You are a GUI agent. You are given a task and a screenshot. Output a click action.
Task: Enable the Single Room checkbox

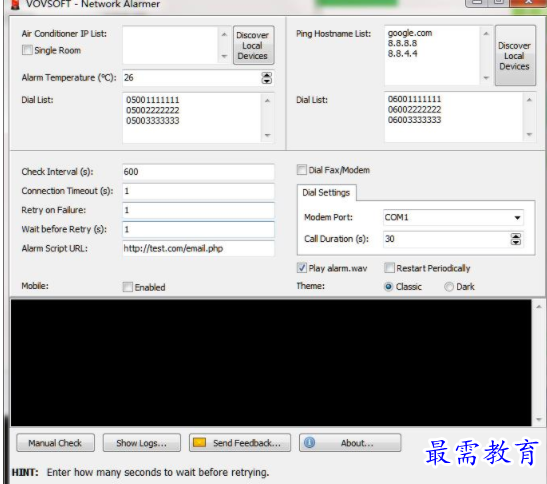(x=27, y=50)
